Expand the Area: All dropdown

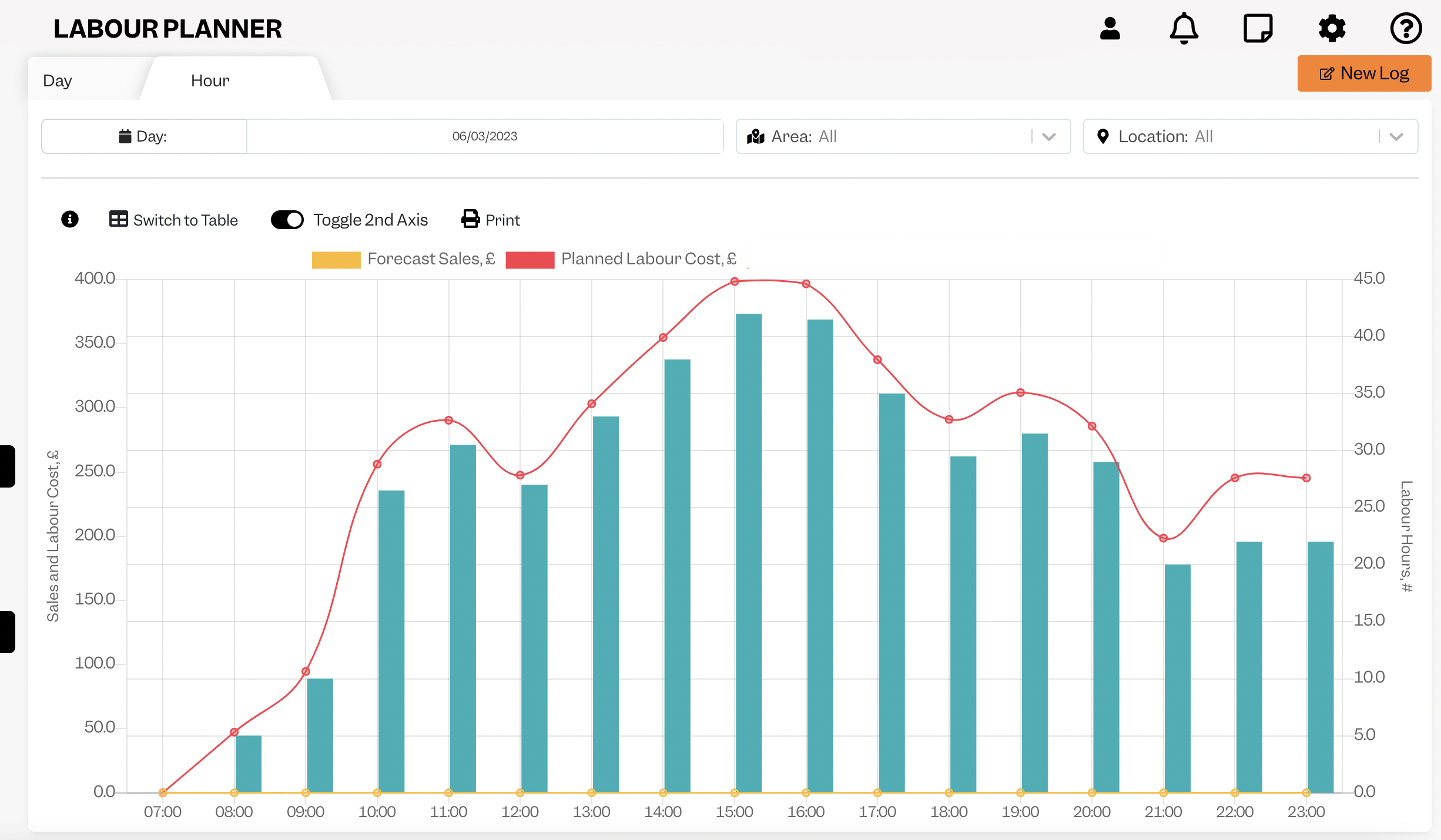coord(903,136)
